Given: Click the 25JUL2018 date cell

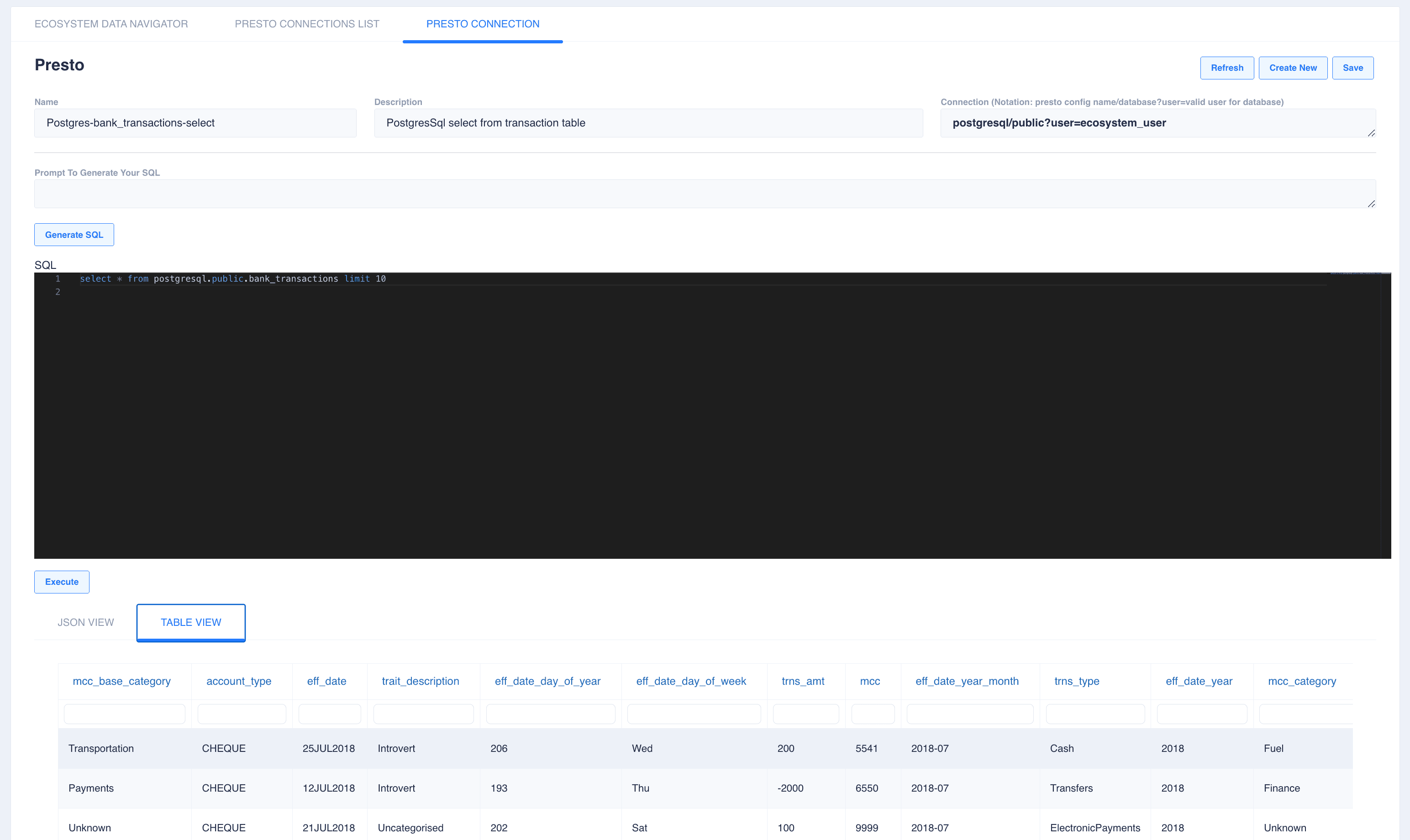Looking at the screenshot, I should [329, 748].
